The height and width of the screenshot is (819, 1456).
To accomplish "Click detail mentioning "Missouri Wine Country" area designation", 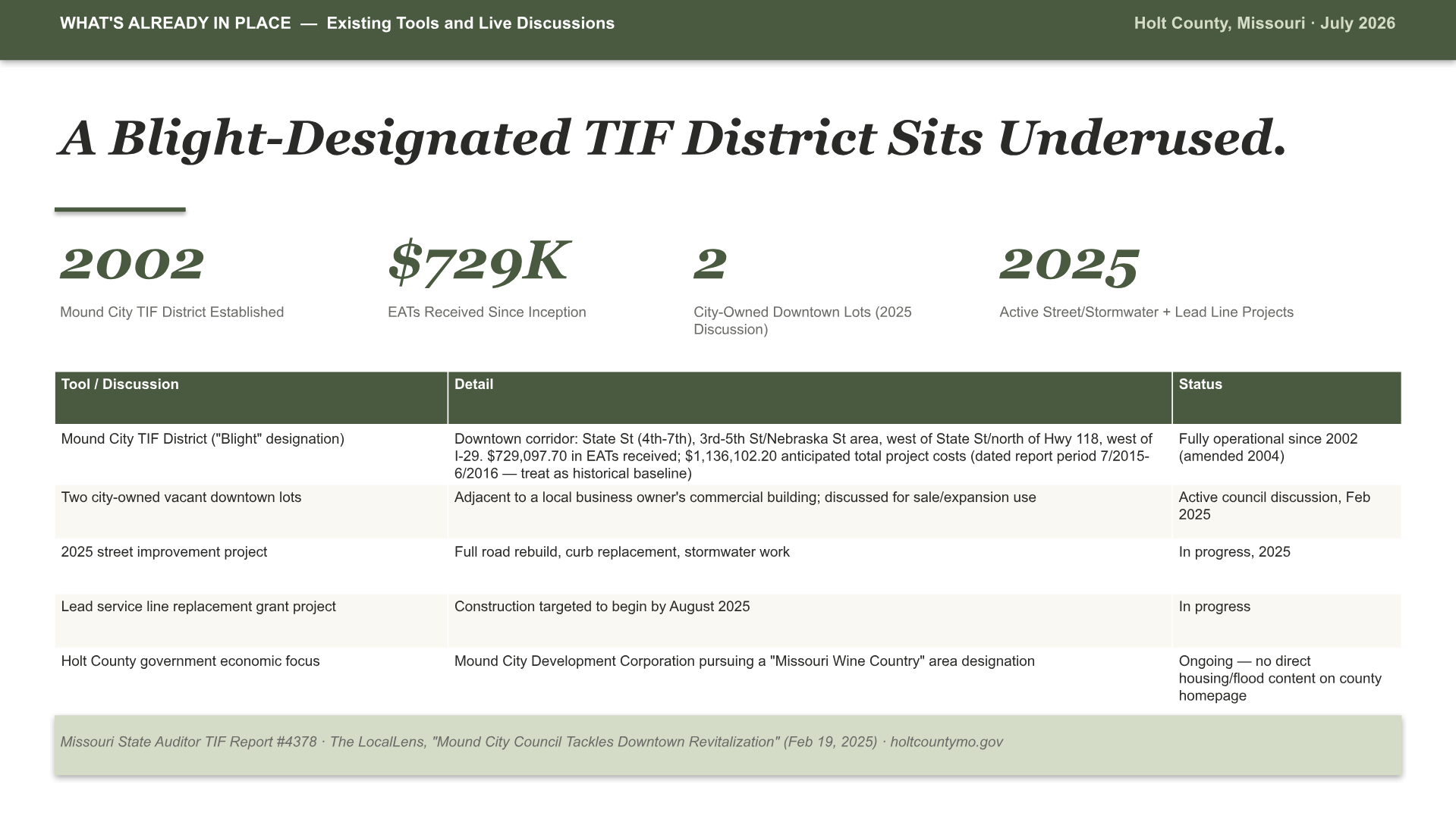I will (810, 679).
